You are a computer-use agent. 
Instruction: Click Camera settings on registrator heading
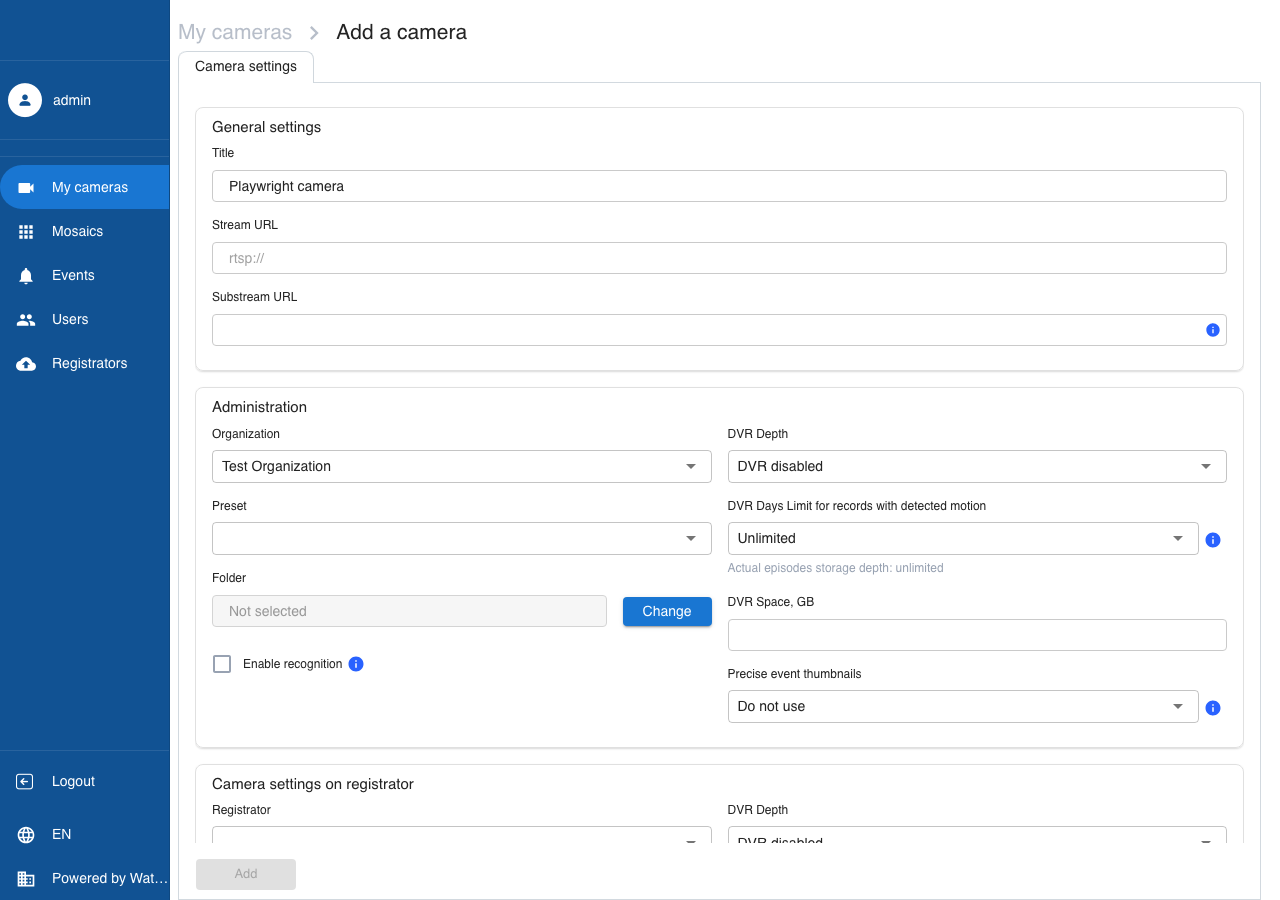tap(313, 784)
